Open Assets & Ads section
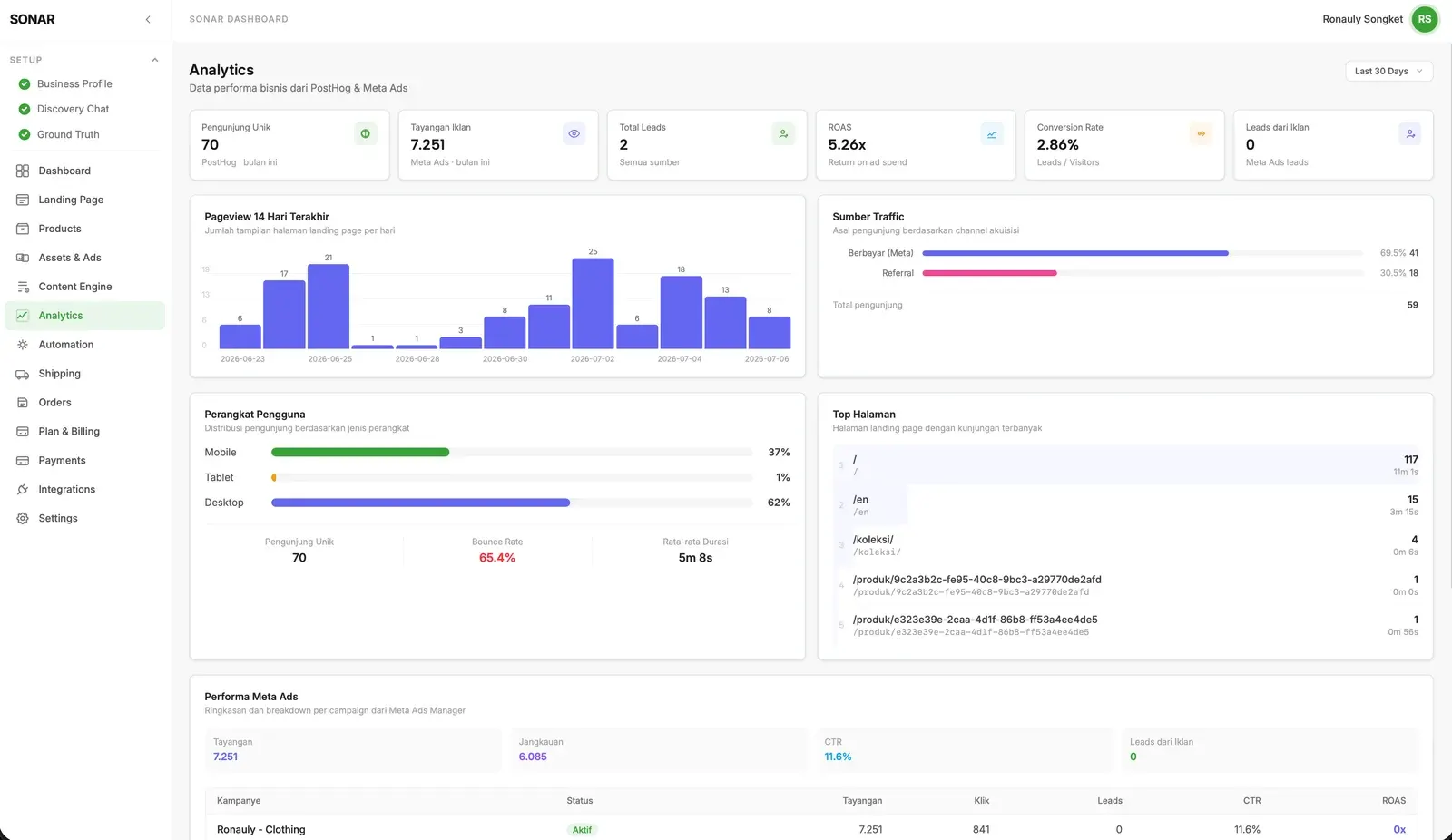This screenshot has height=840, width=1452. [85, 258]
